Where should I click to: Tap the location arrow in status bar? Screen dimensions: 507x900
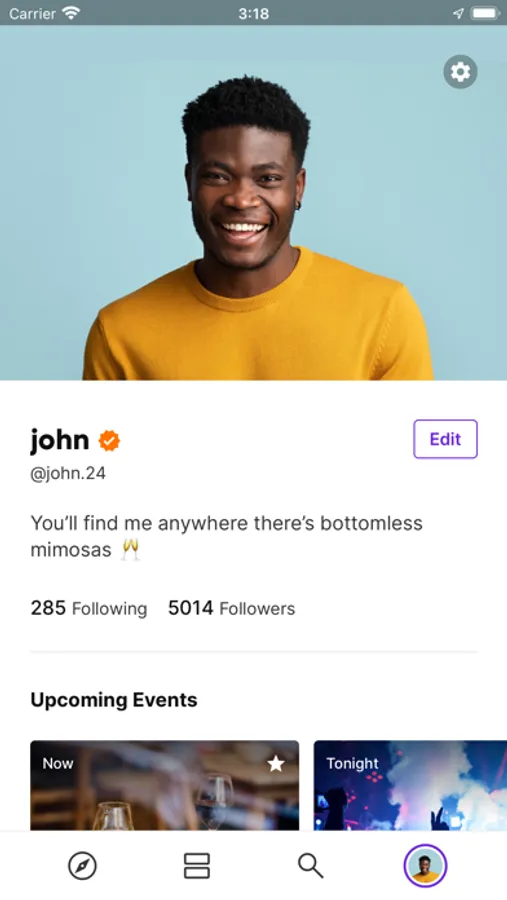click(x=458, y=13)
